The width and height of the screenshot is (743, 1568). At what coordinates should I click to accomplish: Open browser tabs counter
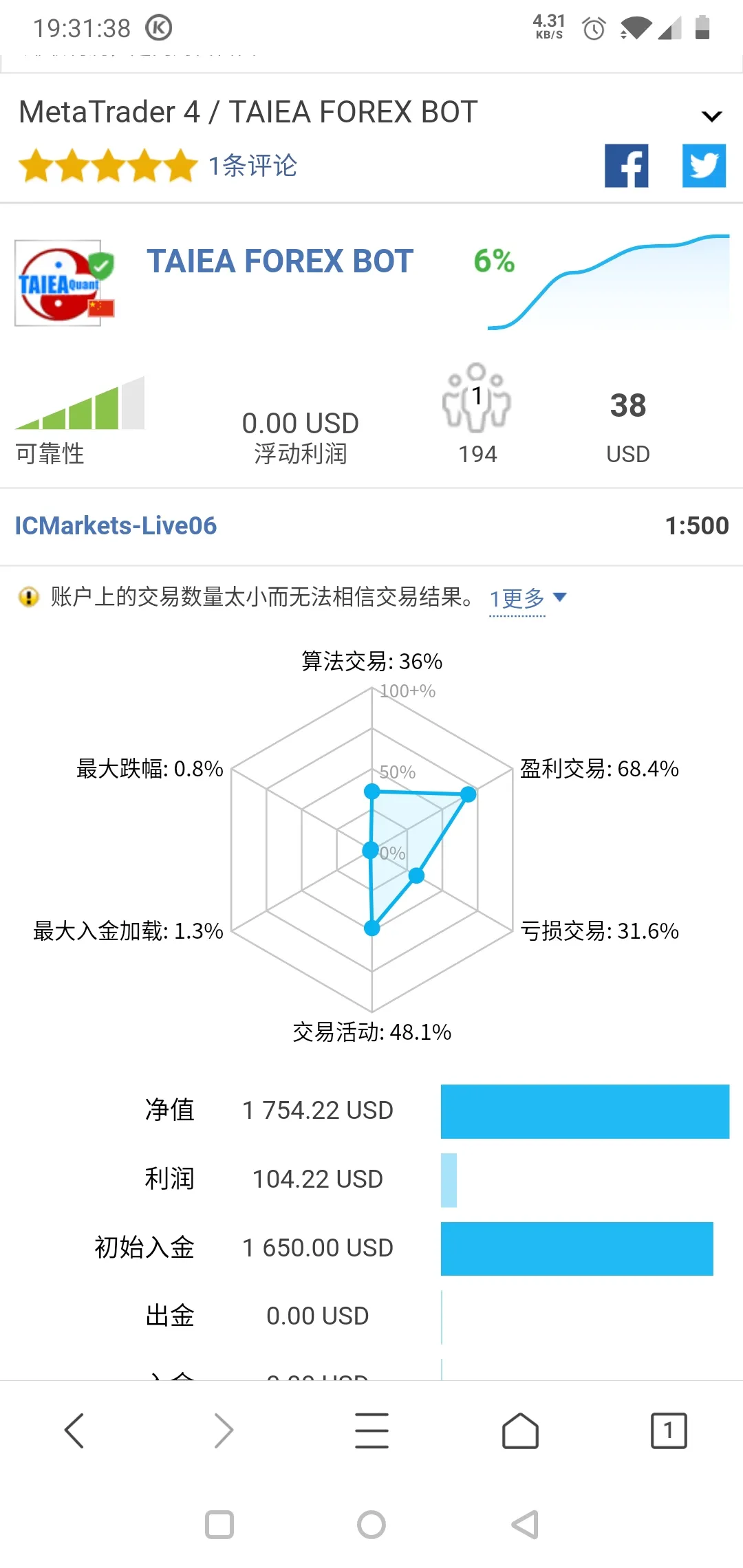[669, 1431]
